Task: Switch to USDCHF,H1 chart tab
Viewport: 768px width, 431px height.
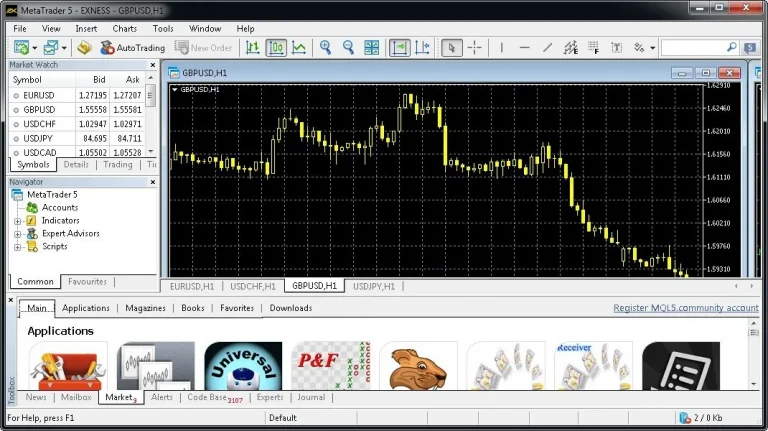Action: click(x=253, y=286)
